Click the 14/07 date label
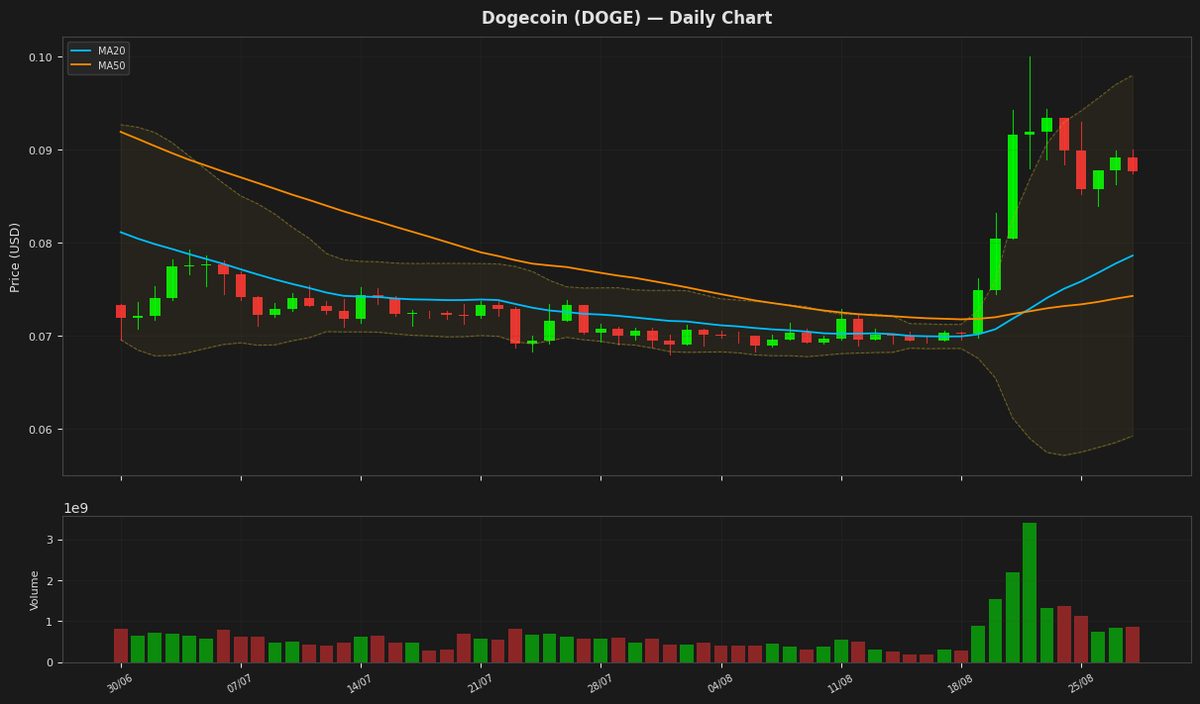Viewport: 1200px width, 704px height. [359, 682]
